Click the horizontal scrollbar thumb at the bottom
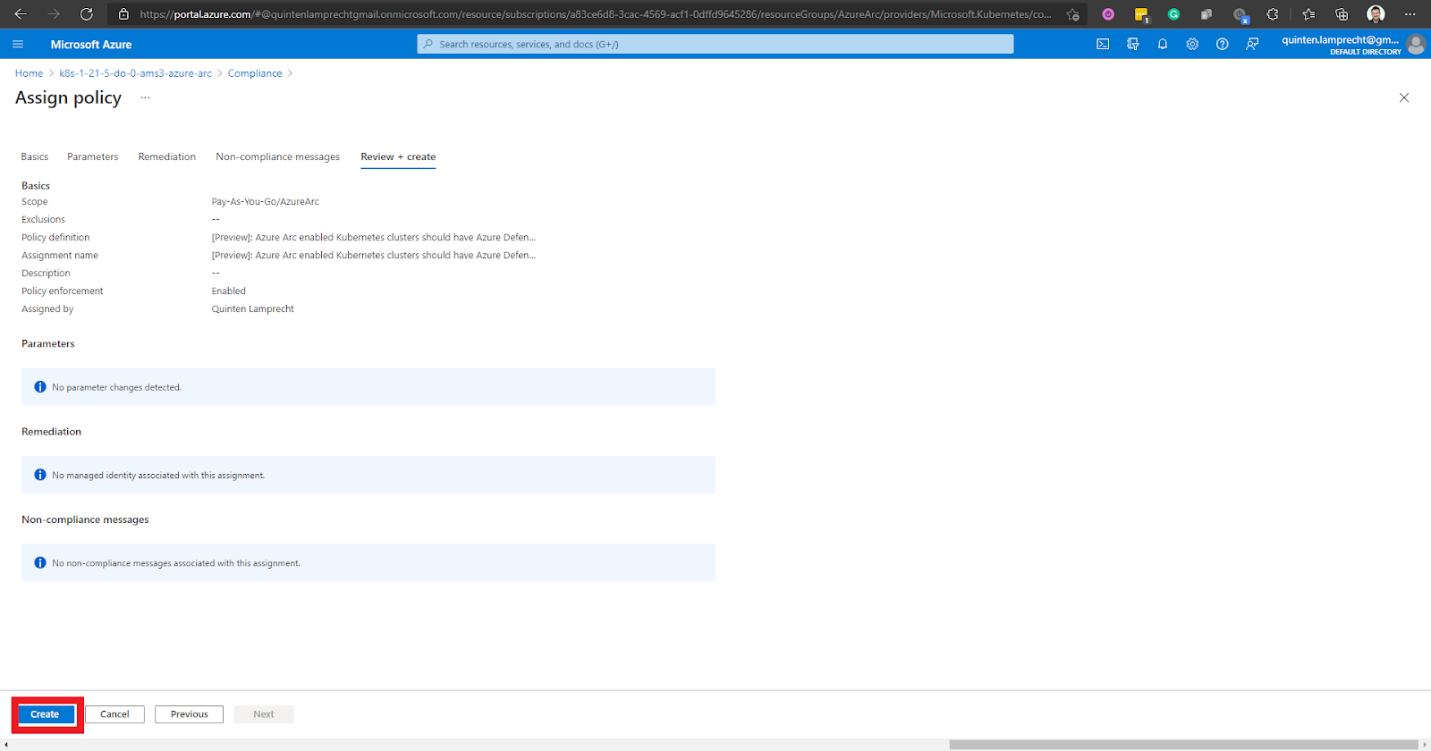Viewport: 1431px width, 751px height. tap(1183, 745)
